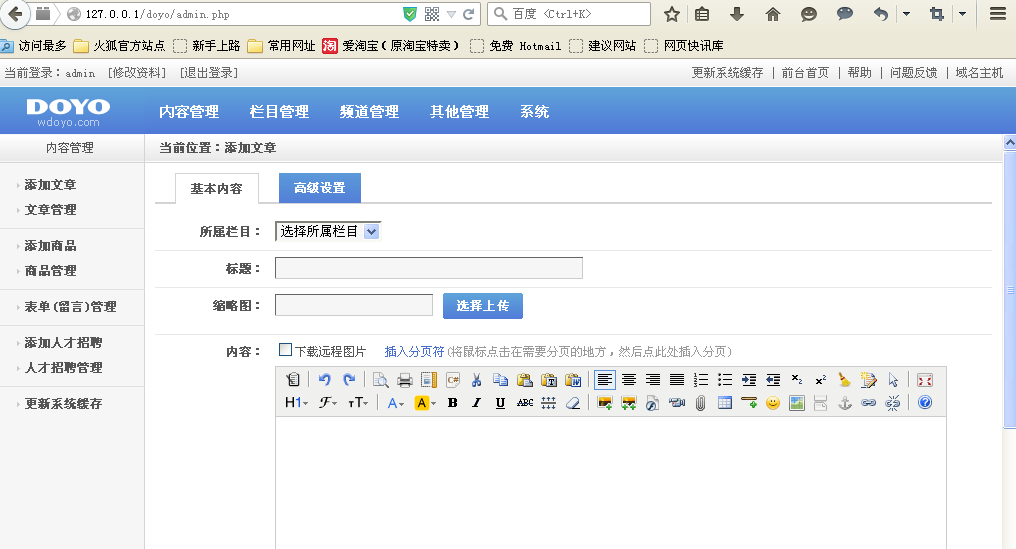Click the Insert anchor icon
The height and width of the screenshot is (549, 1016).
(x=844, y=403)
